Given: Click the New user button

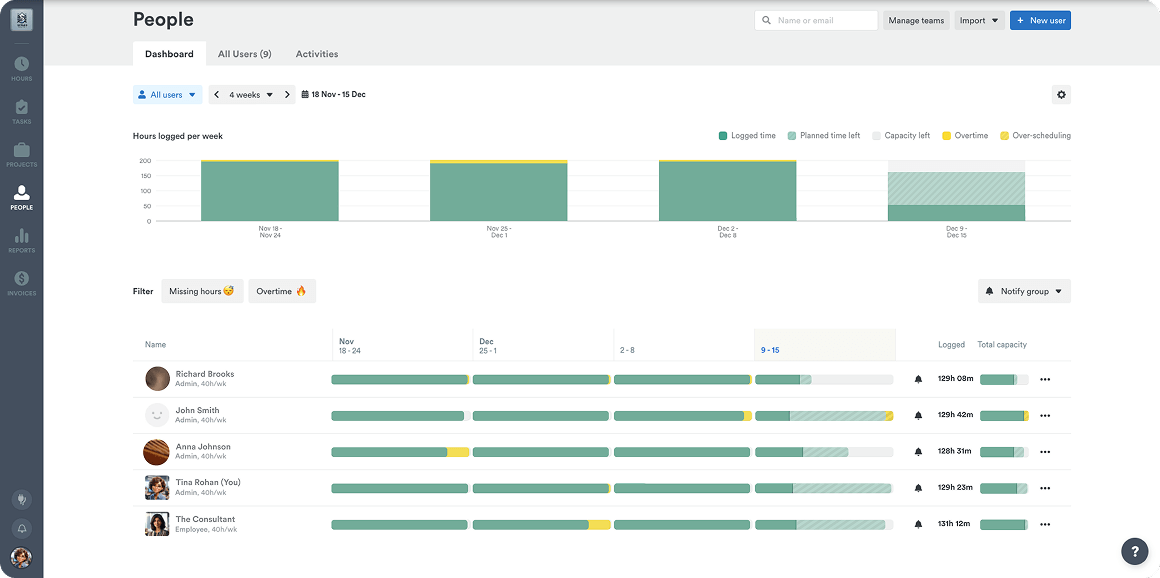Looking at the screenshot, I should coord(1040,20).
